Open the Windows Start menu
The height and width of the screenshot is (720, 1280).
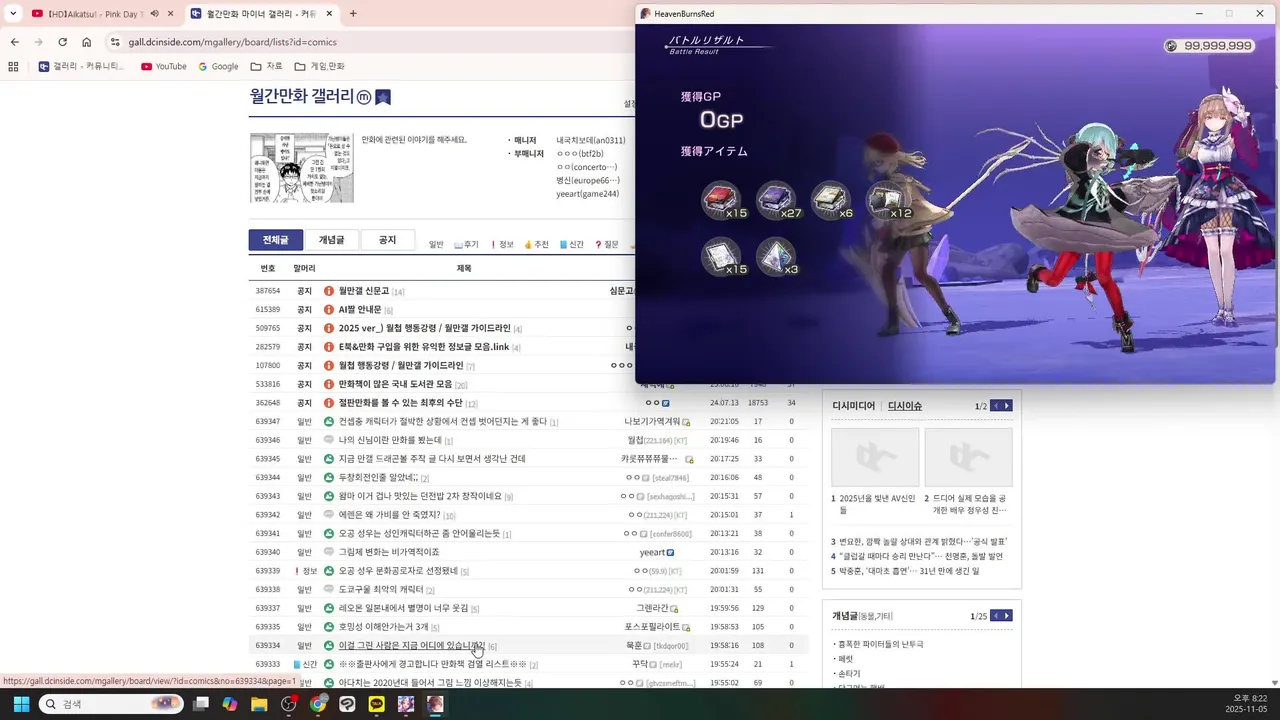(21, 704)
